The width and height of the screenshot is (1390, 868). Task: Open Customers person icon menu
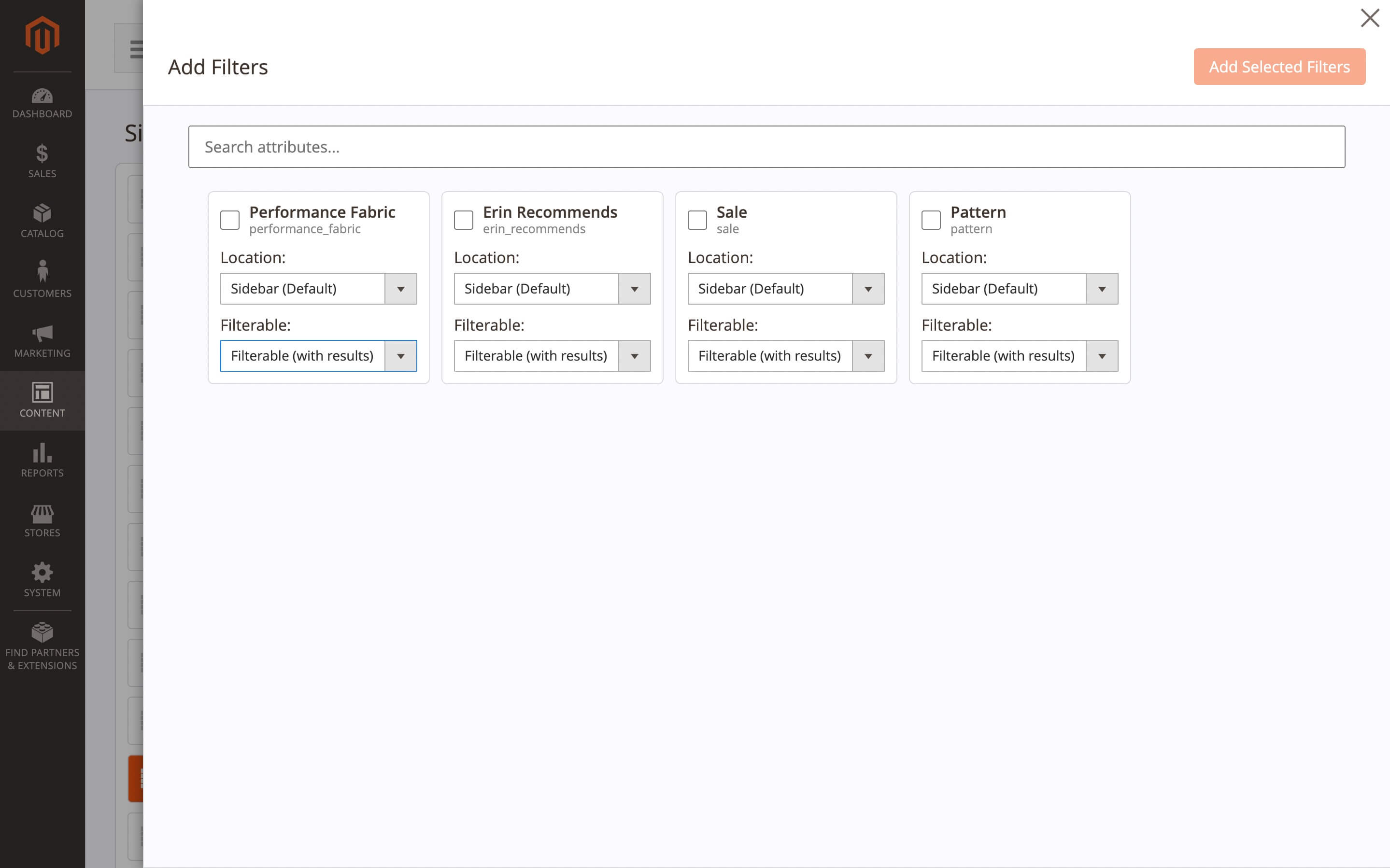[42, 272]
